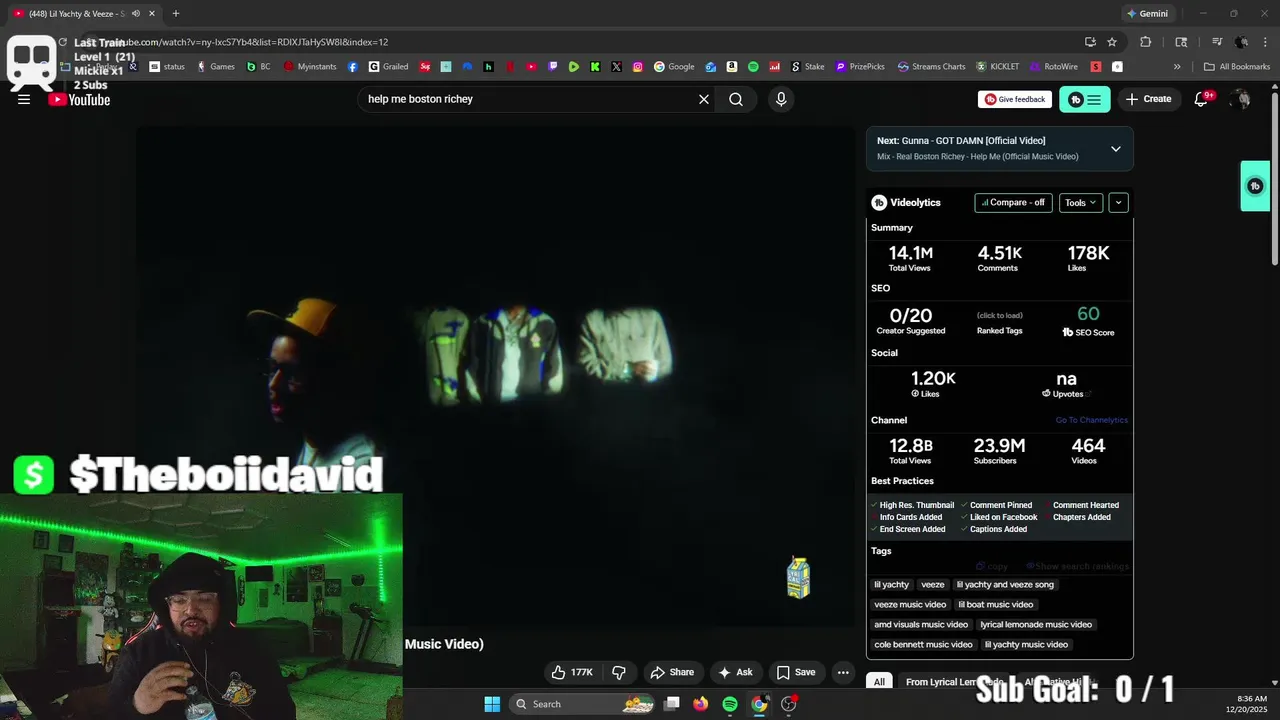This screenshot has height=720, width=1280.
Task: Click the "lyrical lemonade music video" tag
Action: (x=1036, y=624)
